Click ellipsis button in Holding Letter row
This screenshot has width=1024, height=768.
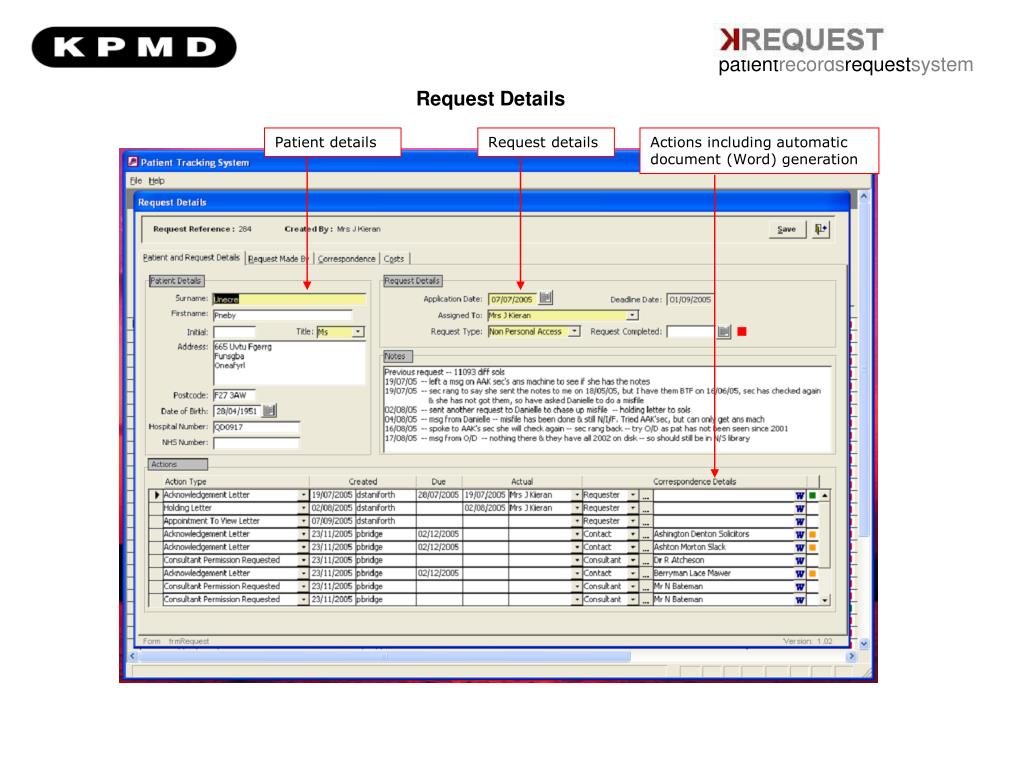[x=646, y=508]
